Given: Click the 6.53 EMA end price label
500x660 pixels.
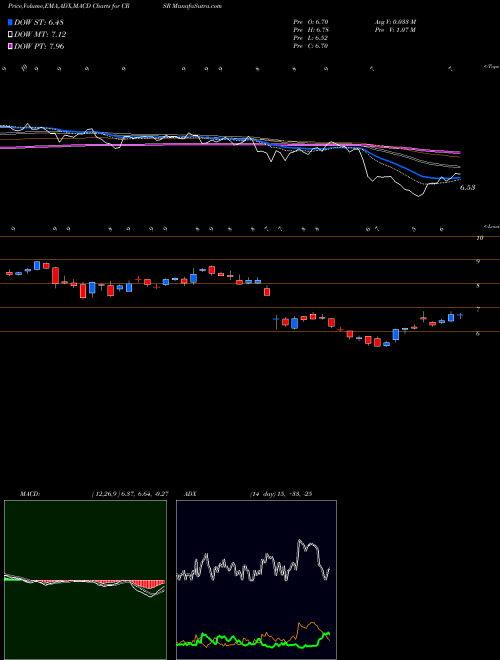Looking at the screenshot, I should [467, 187].
